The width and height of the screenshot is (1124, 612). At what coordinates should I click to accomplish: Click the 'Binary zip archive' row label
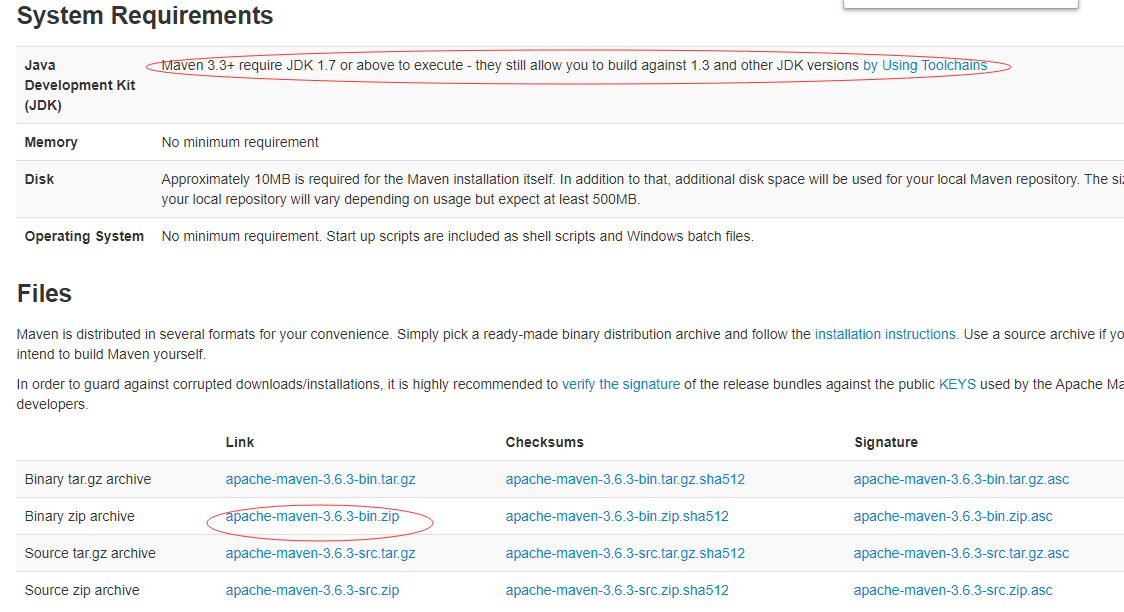(80, 517)
